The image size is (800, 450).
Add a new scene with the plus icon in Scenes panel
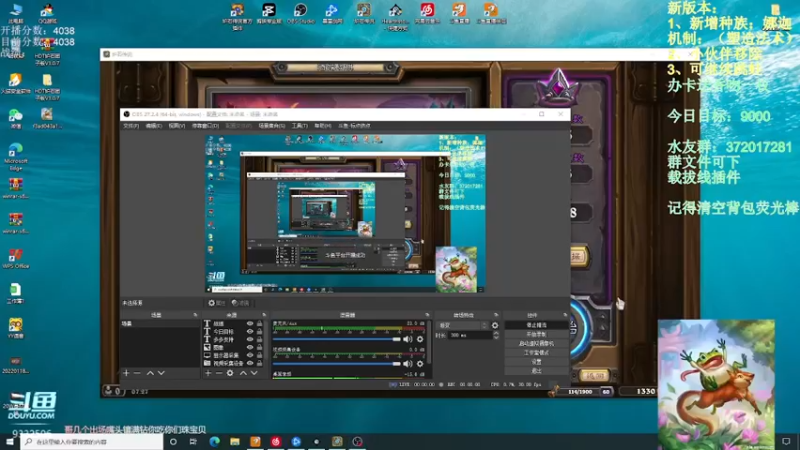[x=126, y=373]
